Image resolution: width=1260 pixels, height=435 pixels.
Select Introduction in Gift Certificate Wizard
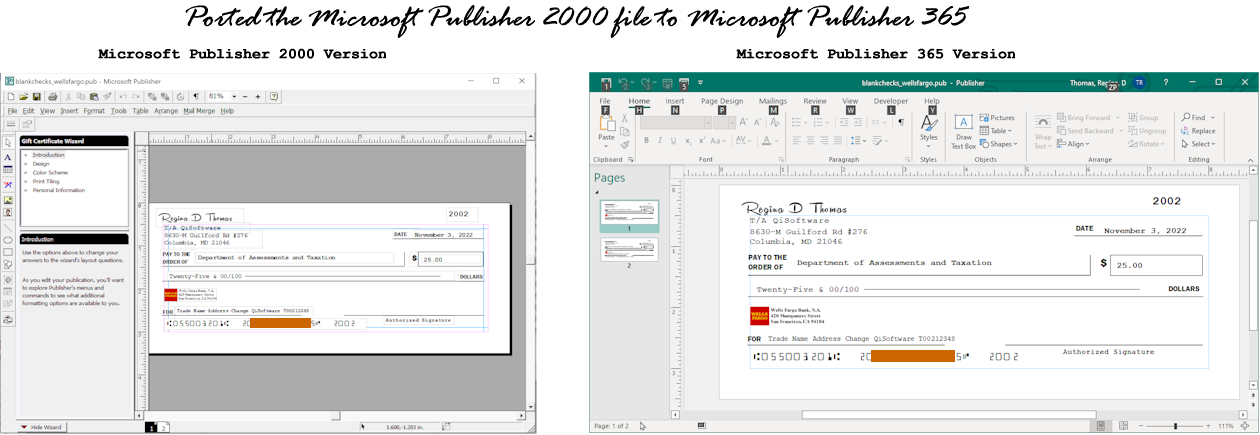point(48,155)
